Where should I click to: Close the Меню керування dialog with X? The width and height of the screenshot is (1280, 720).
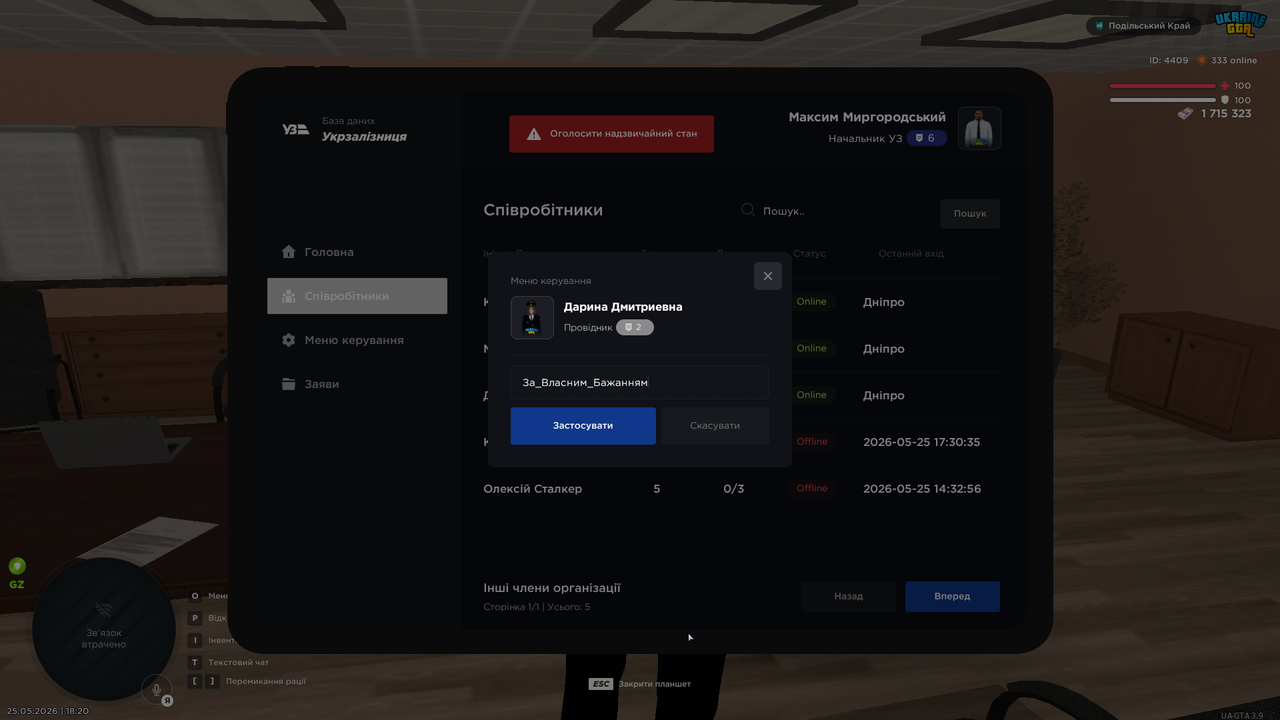point(768,276)
